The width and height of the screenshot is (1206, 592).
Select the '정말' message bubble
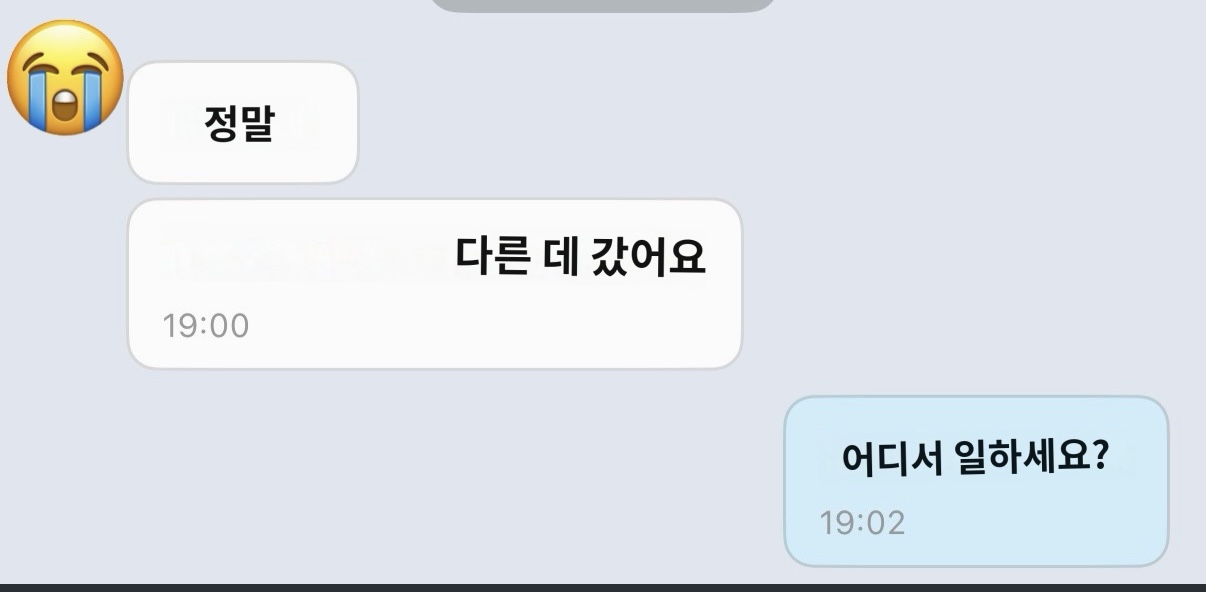tap(243, 123)
